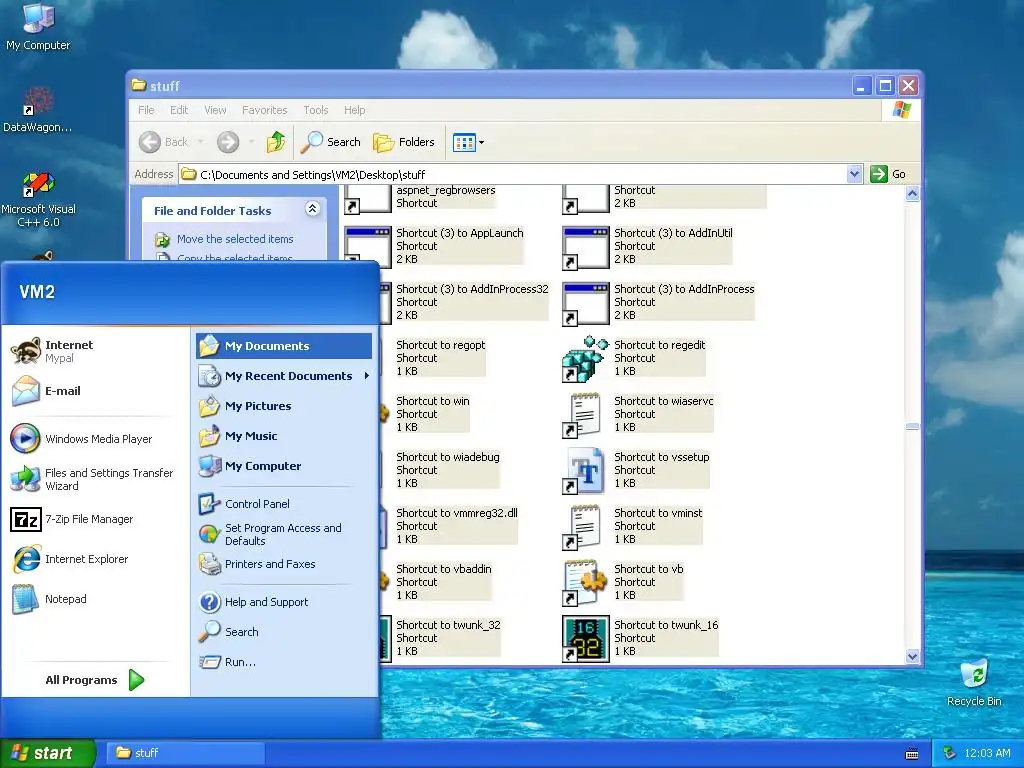1024x768 pixels.
Task: Select Shortcut to twunk_16 icon
Action: tap(586, 639)
